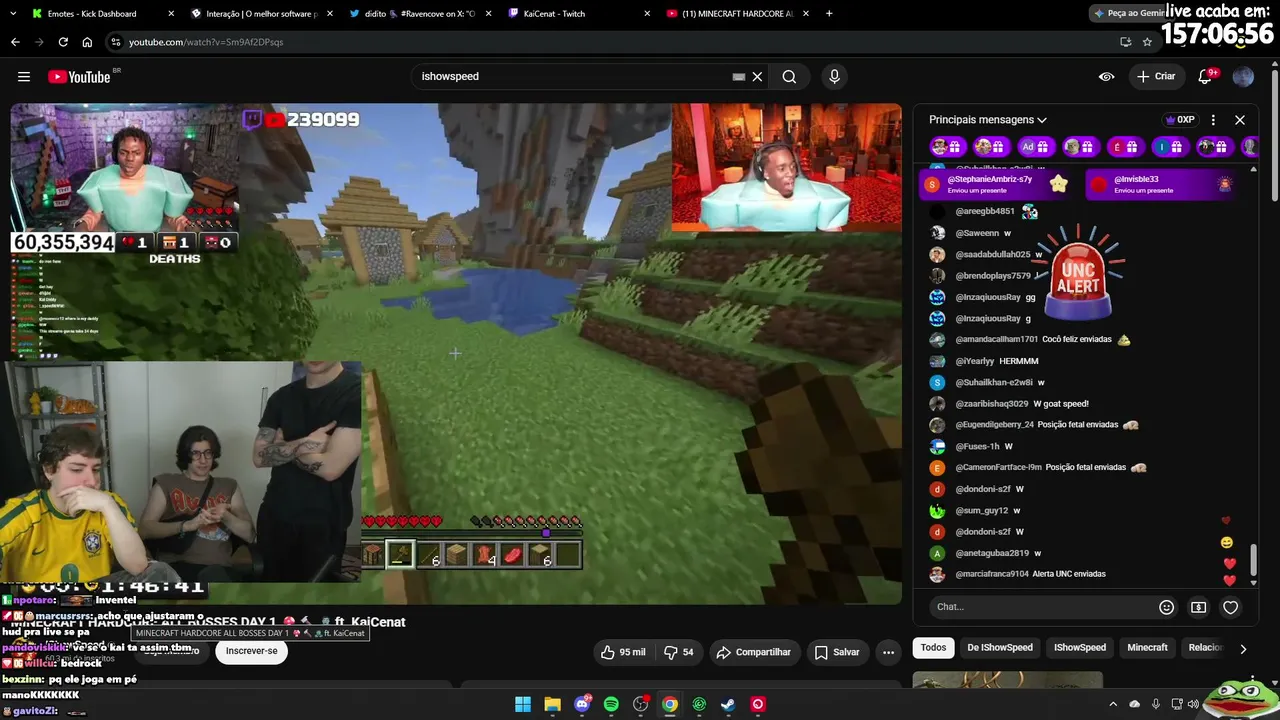Click the Peça ao Gemini button
This screenshot has height=720, width=1280.
pyautogui.click(x=1128, y=14)
